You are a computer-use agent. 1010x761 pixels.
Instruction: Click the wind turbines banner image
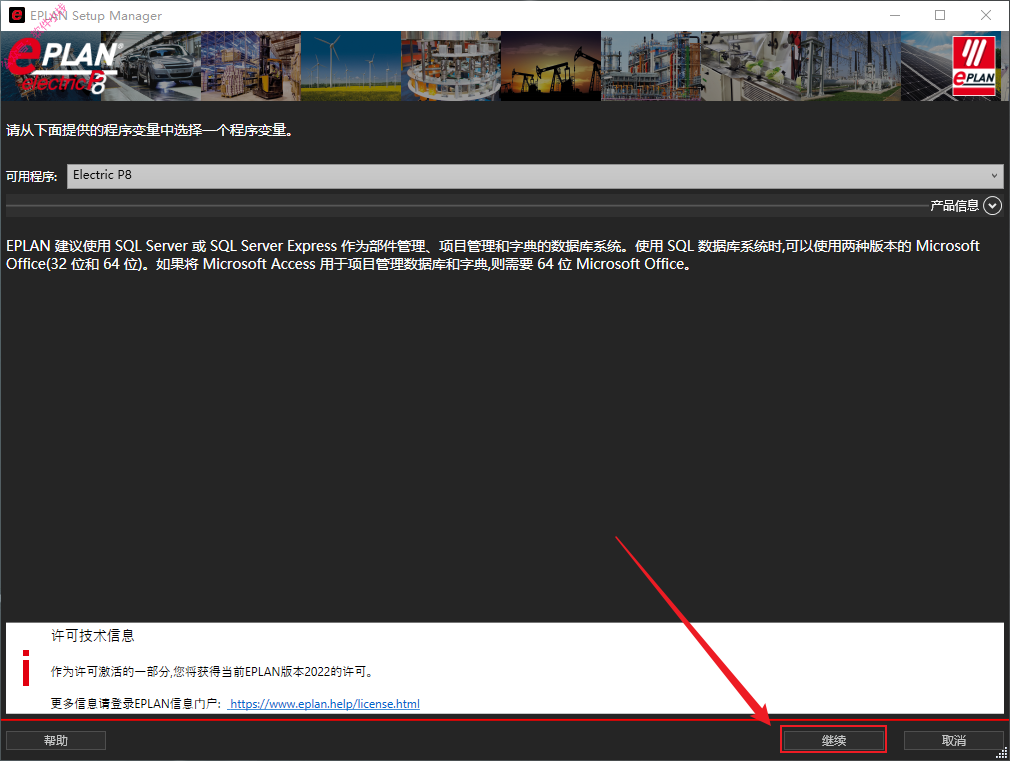(x=350, y=66)
